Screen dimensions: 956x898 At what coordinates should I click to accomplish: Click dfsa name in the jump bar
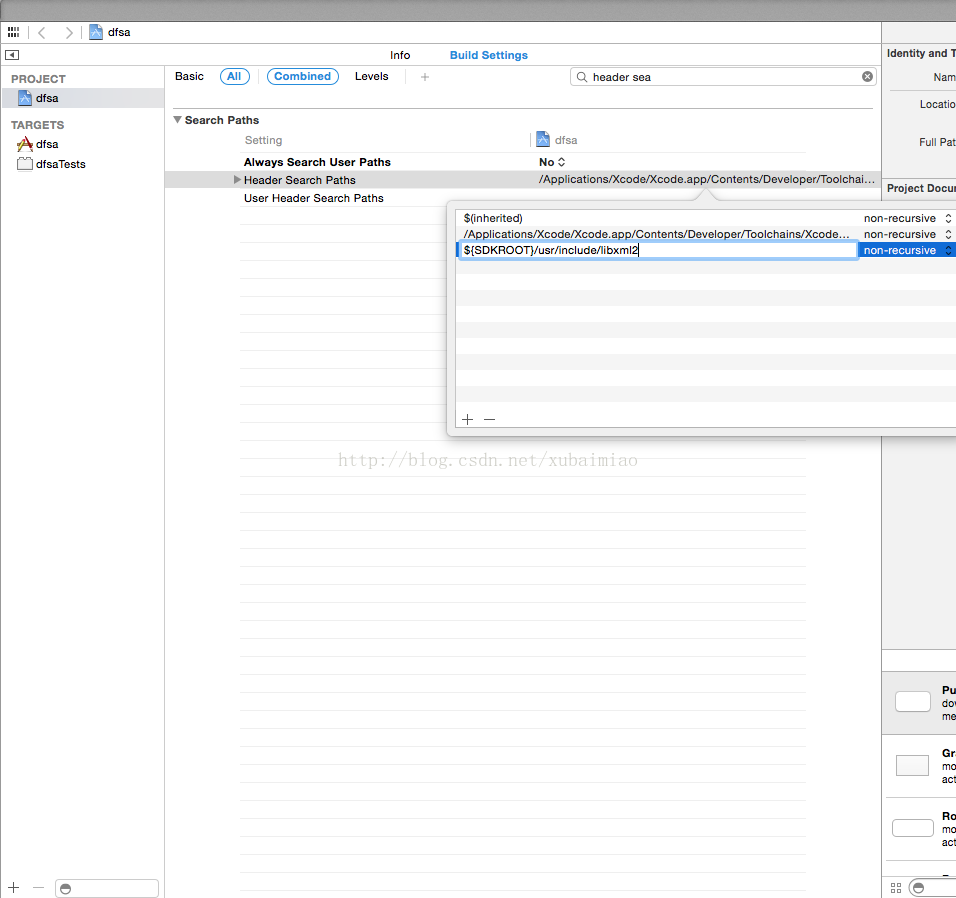119,32
